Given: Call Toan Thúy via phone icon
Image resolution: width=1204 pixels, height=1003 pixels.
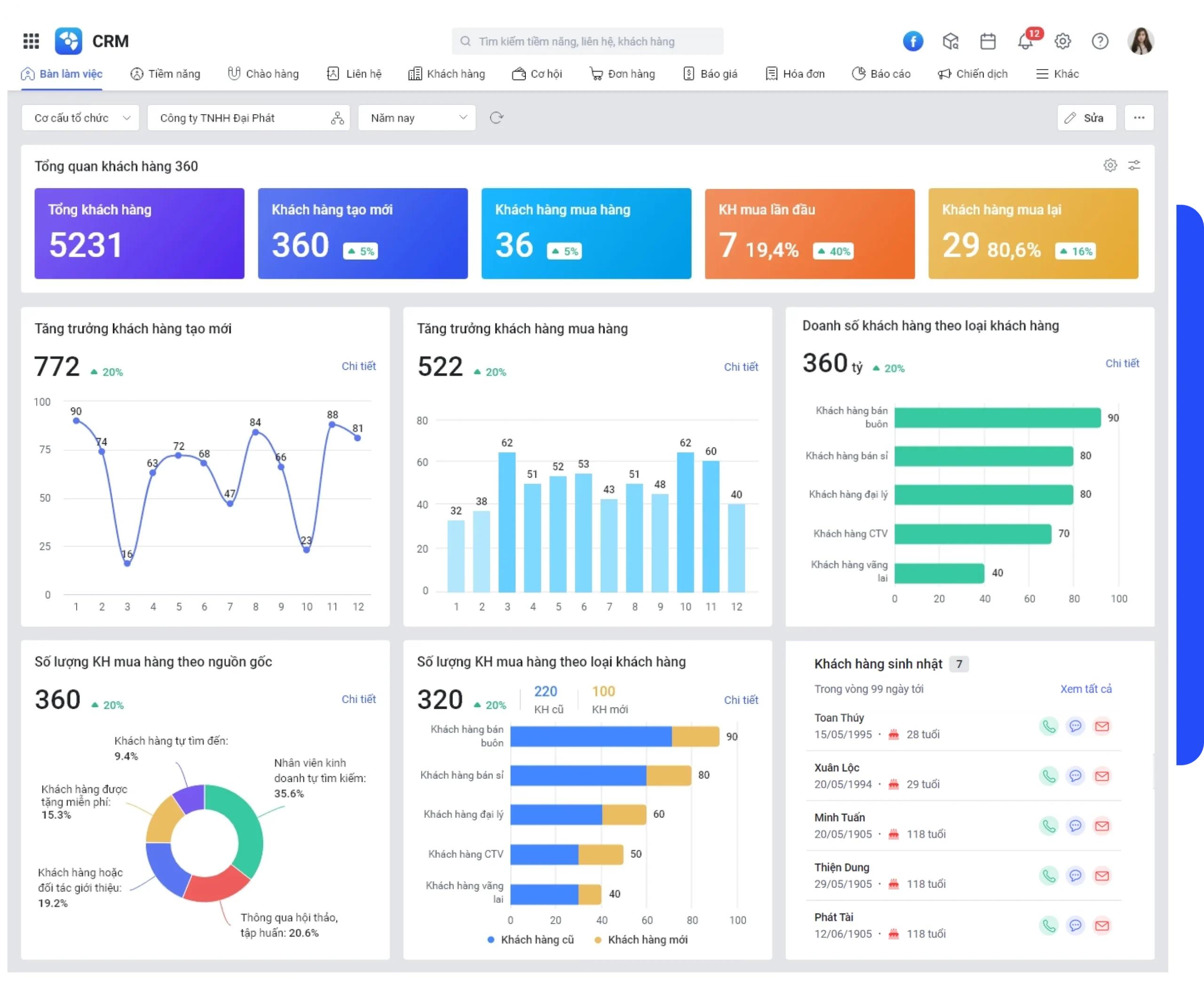Looking at the screenshot, I should (1049, 726).
